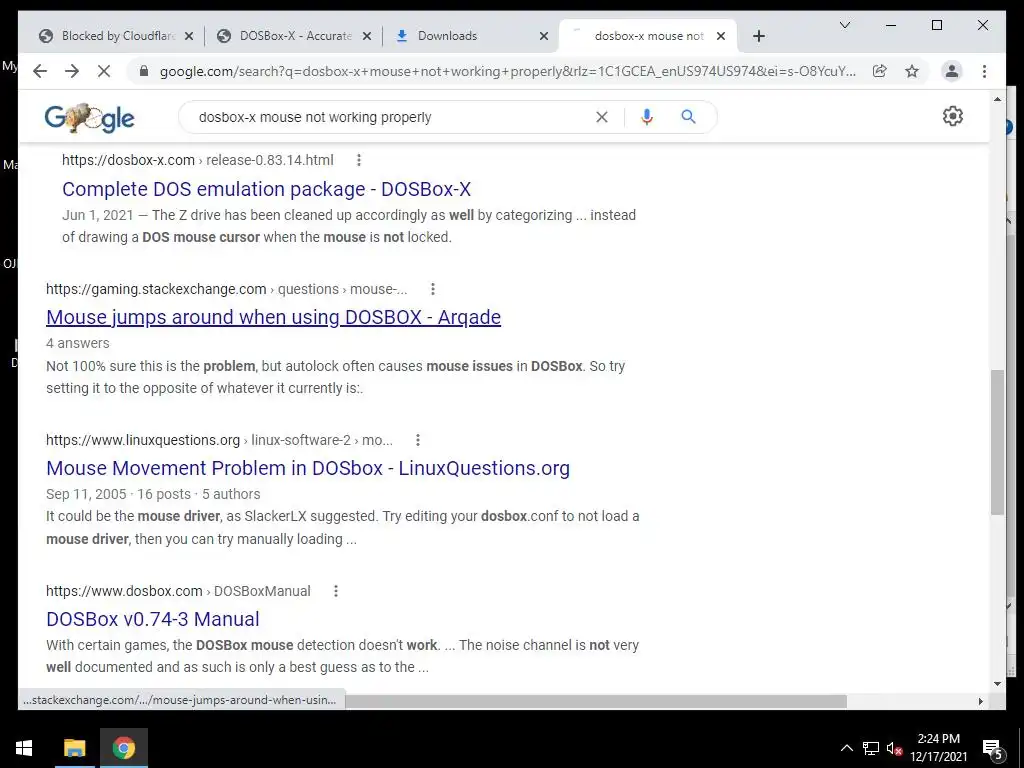Go back to the previous page

pos(40,71)
